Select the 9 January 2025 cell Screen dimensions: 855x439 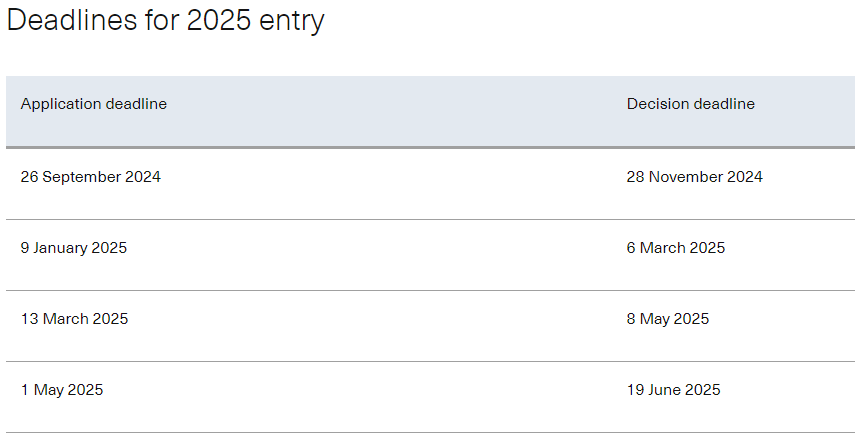point(74,248)
